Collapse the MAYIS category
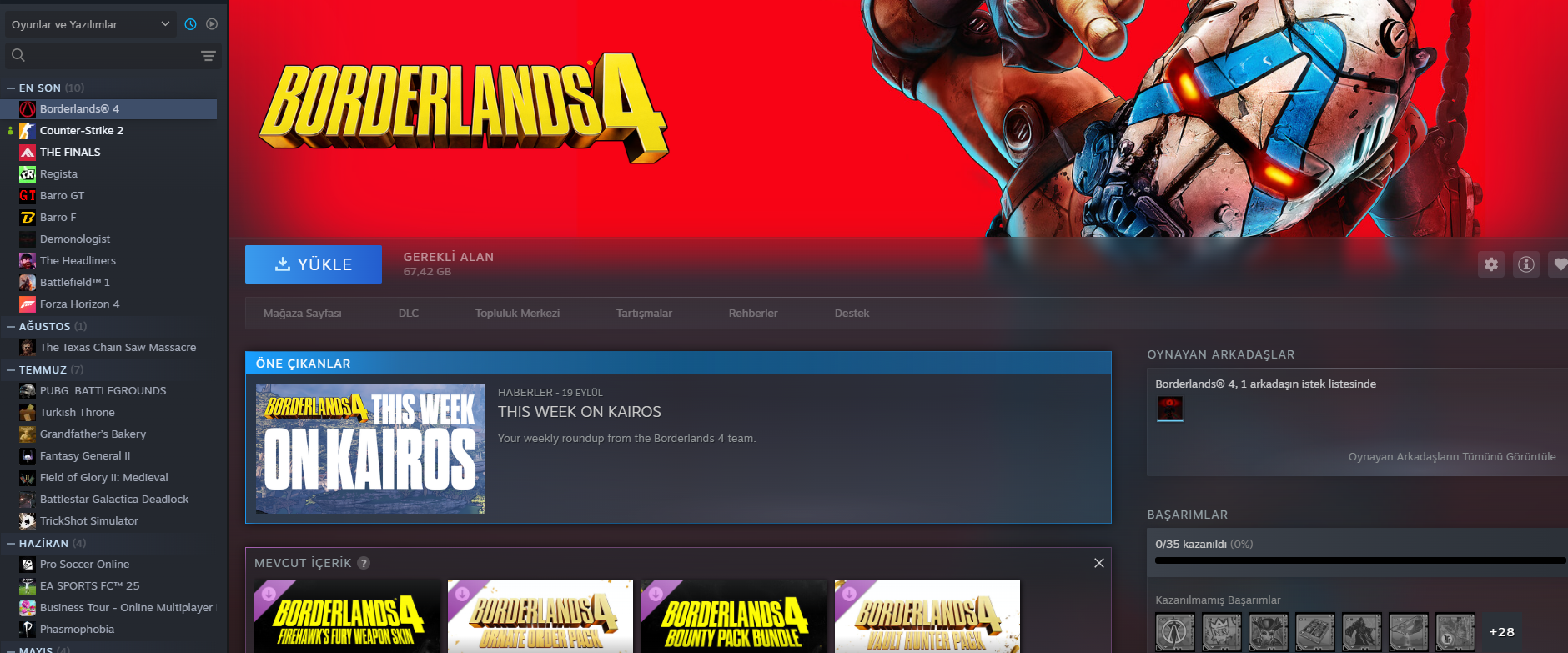The image size is (1568, 653). 10,649
